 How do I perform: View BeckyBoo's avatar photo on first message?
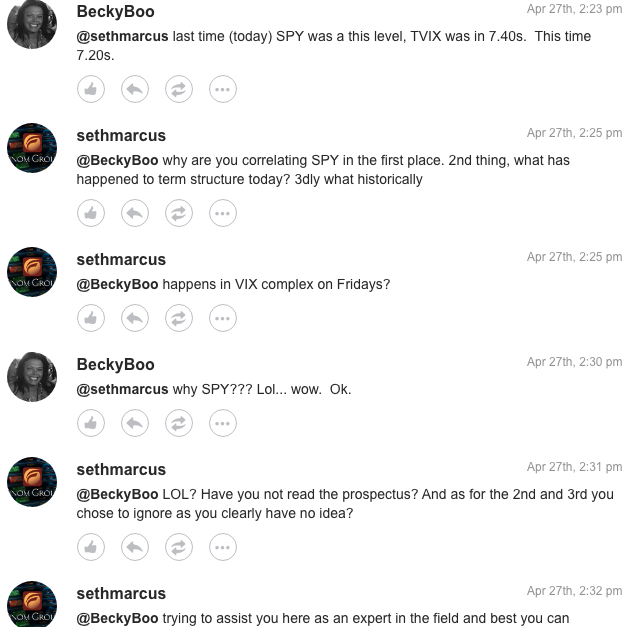(32, 23)
